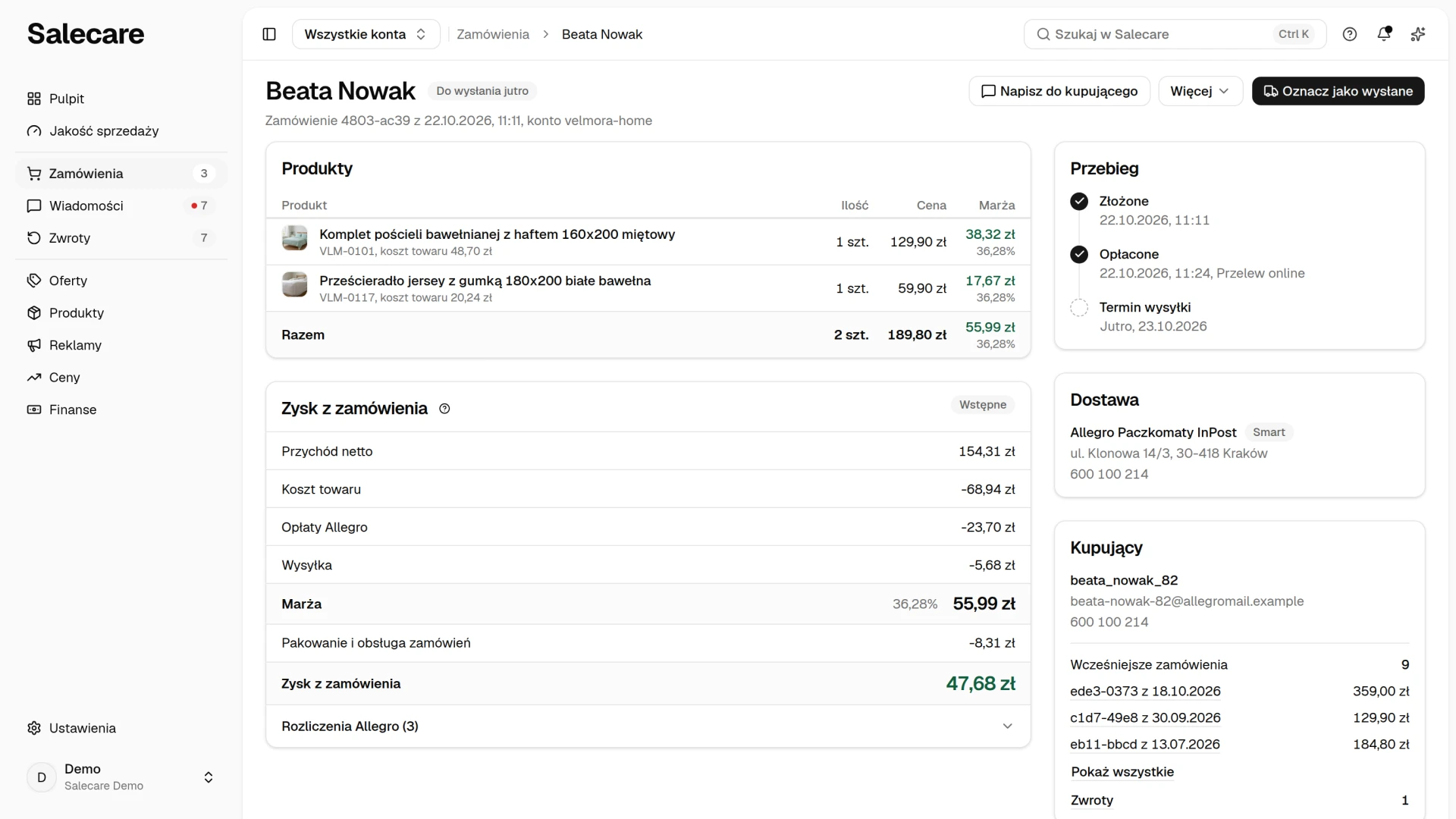Viewport: 1456px width, 819px height.
Task: Click Oznacz jako wysłane button
Action: [1338, 91]
